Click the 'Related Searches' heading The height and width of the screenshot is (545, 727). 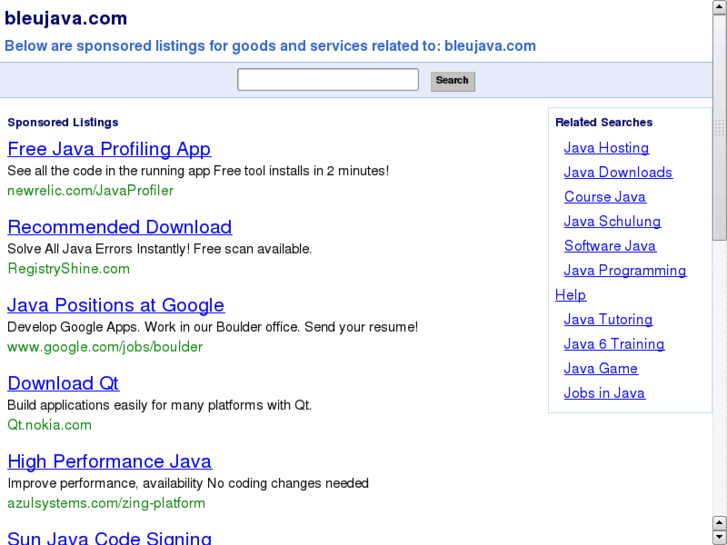(604, 122)
